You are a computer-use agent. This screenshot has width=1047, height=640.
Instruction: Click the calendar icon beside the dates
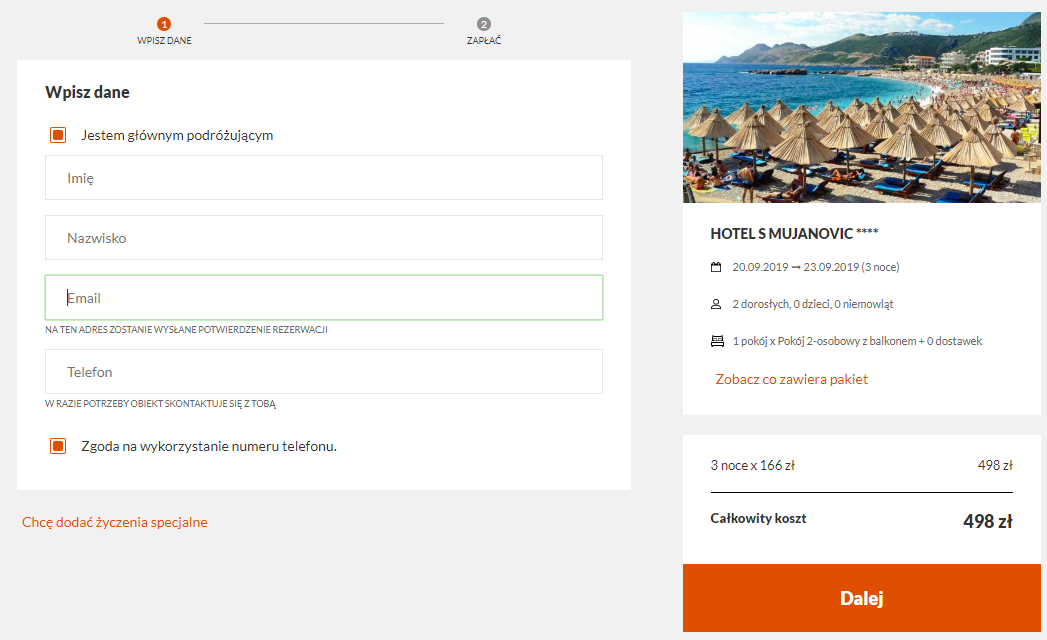716,267
